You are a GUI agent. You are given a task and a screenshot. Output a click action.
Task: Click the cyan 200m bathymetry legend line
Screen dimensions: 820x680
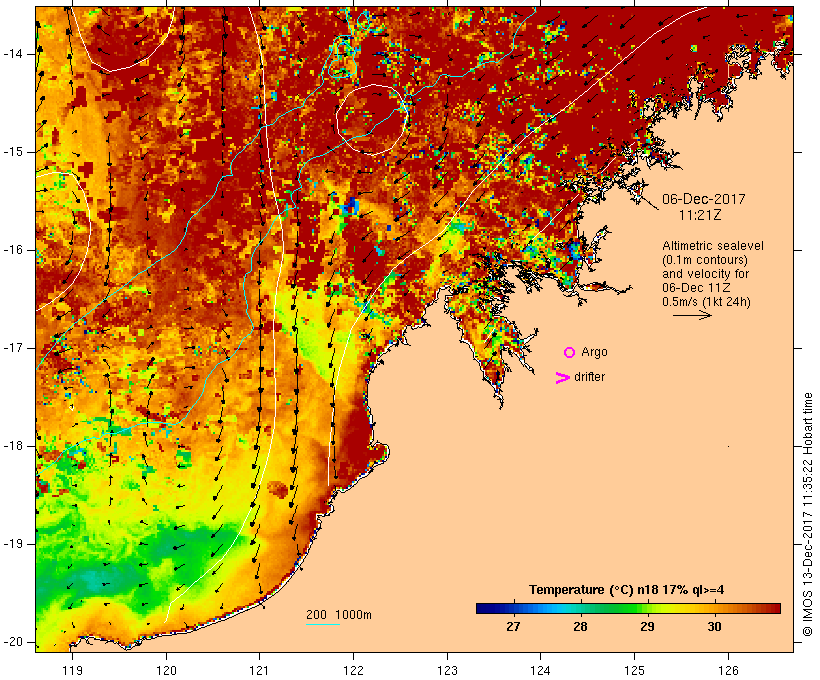point(323,624)
